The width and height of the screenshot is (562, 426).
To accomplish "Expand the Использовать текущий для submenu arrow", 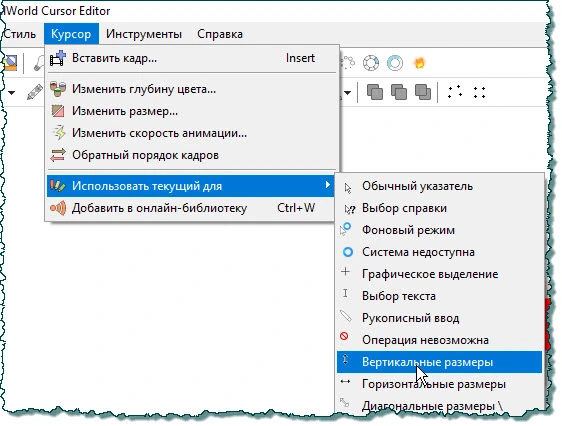I will point(327,185).
